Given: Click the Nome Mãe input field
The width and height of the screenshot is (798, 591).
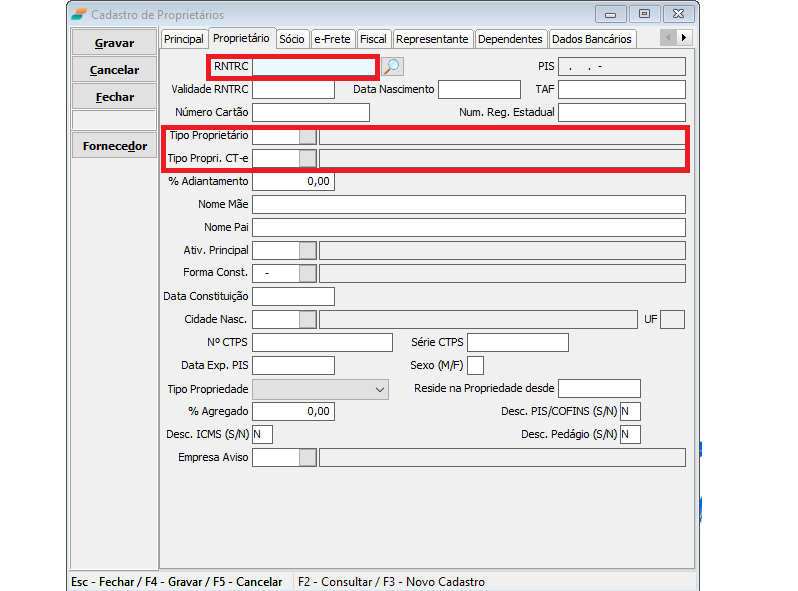Looking at the screenshot, I should point(468,205).
